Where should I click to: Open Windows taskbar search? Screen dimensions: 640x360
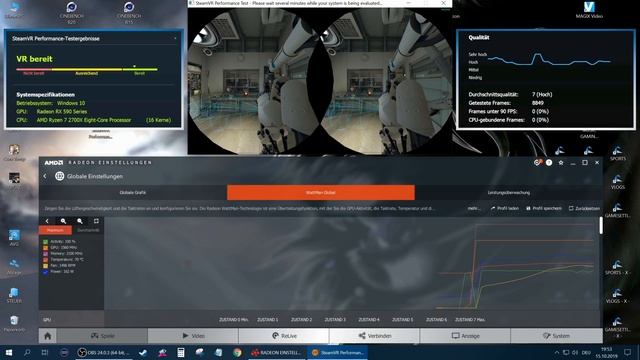(27, 352)
